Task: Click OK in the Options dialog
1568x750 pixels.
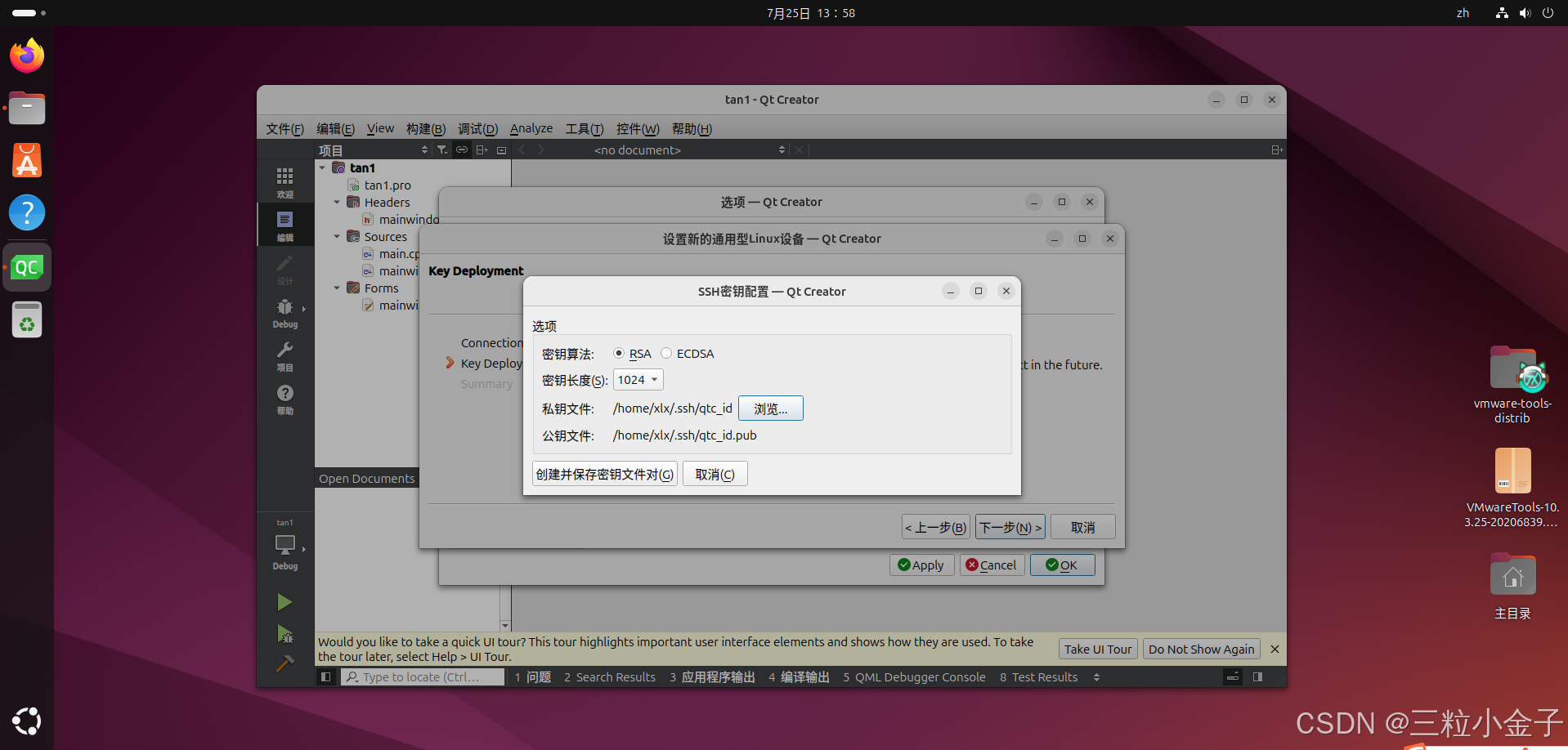Action: click(1062, 565)
